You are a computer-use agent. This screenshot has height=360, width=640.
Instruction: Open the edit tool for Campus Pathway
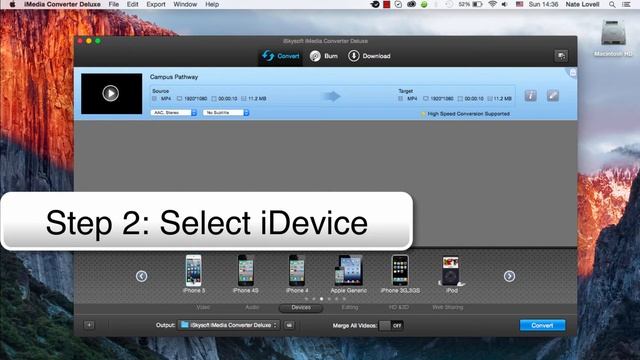click(553, 96)
